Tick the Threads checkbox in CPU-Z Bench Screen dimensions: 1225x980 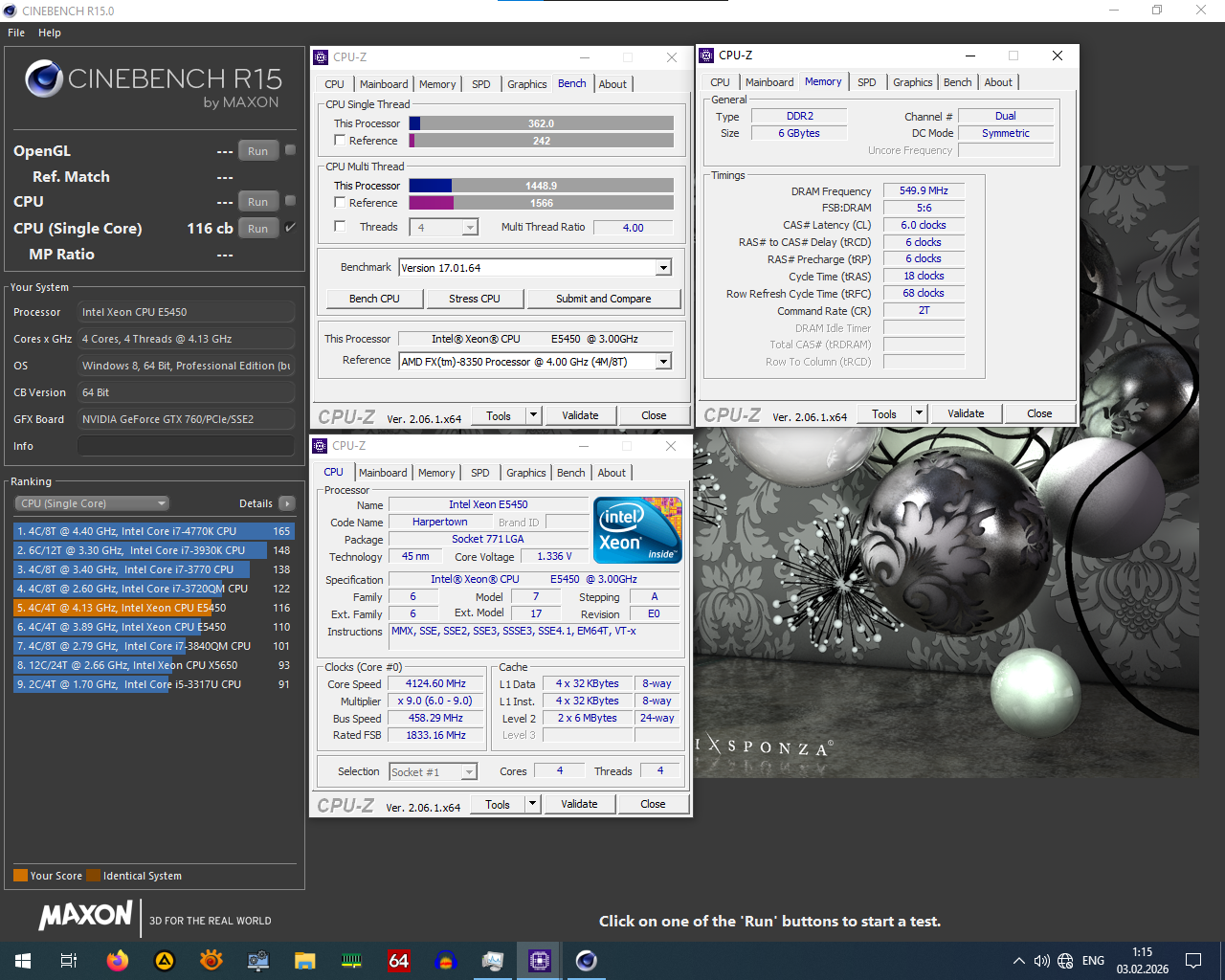tap(340, 227)
